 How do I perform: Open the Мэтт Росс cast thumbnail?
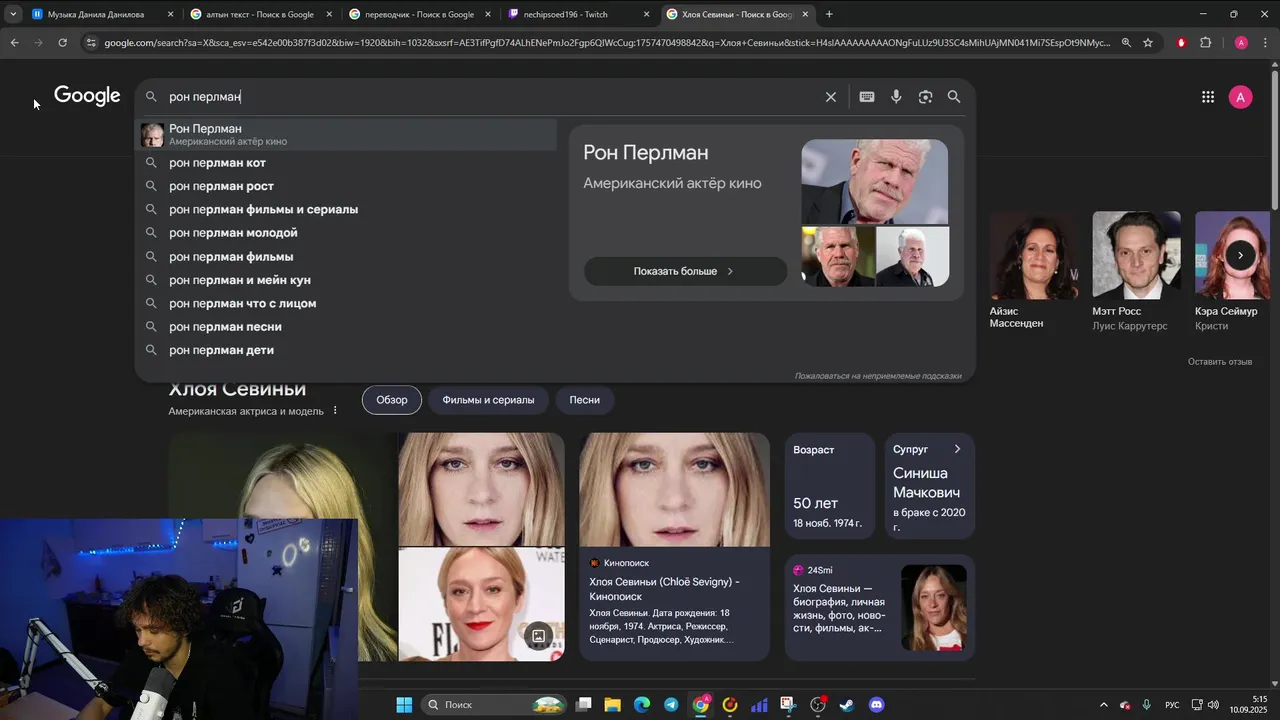pyautogui.click(x=1136, y=255)
